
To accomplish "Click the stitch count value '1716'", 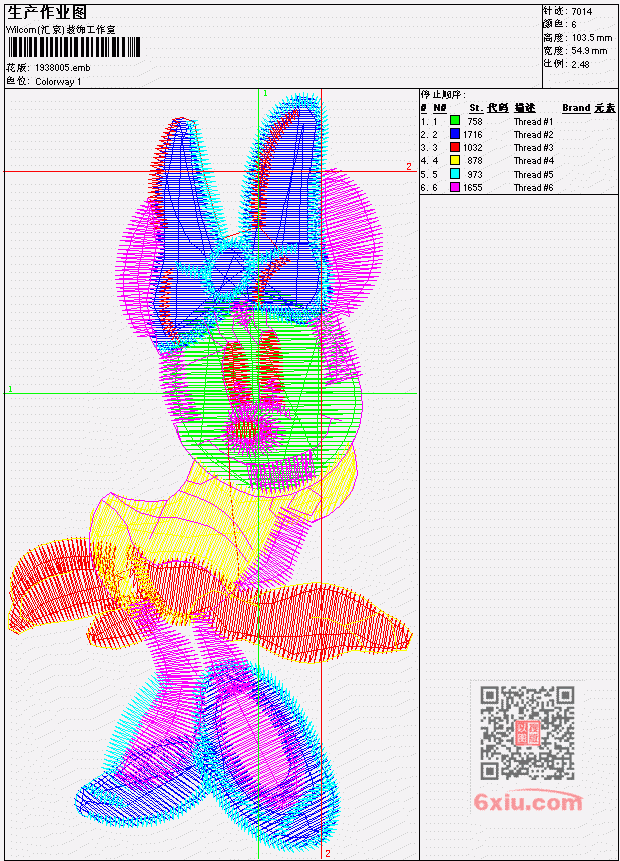I will click(x=473, y=135).
